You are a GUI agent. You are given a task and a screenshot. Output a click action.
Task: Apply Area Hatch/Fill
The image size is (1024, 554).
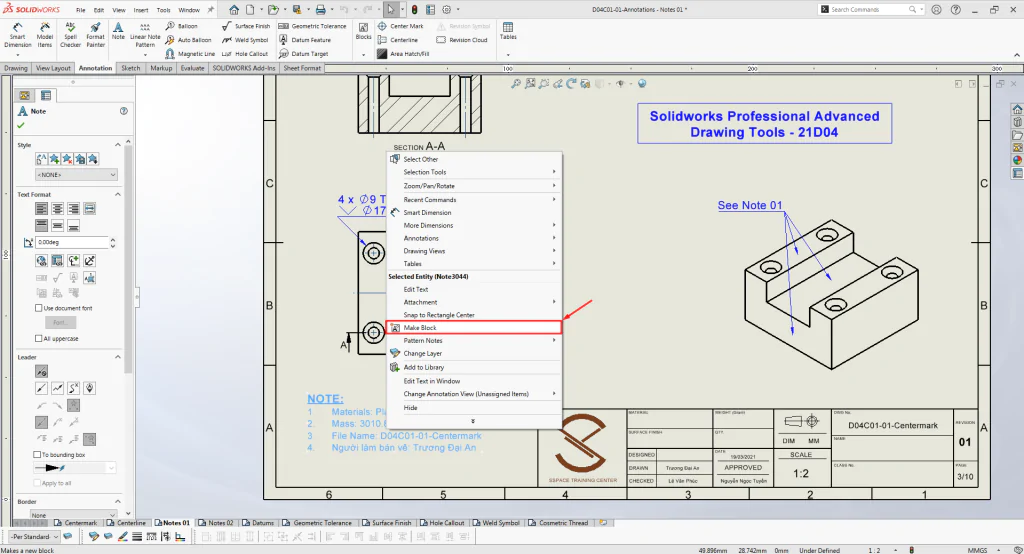pyautogui.click(x=403, y=54)
